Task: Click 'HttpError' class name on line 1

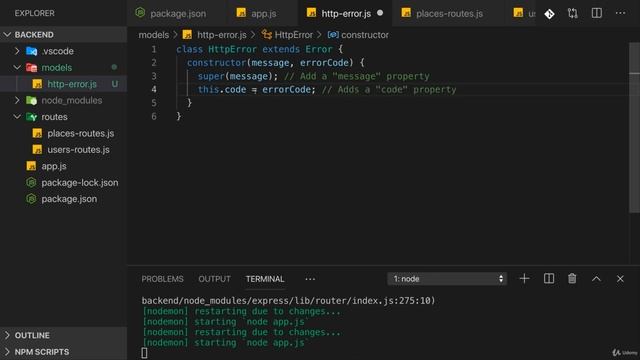Action: pos(232,49)
